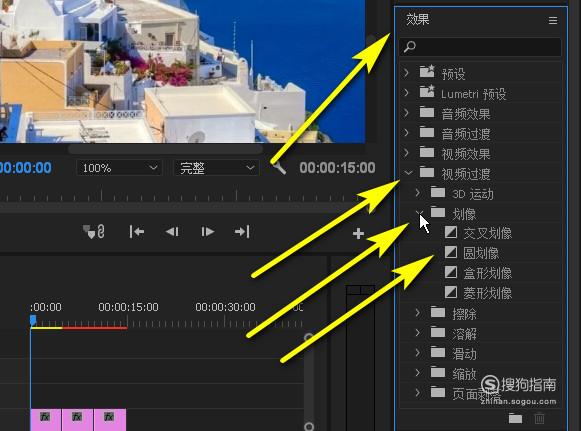Image resolution: width=581 pixels, height=431 pixels.
Task: Open the 完整 playback resolution dropdown
Action: [x=217, y=168]
